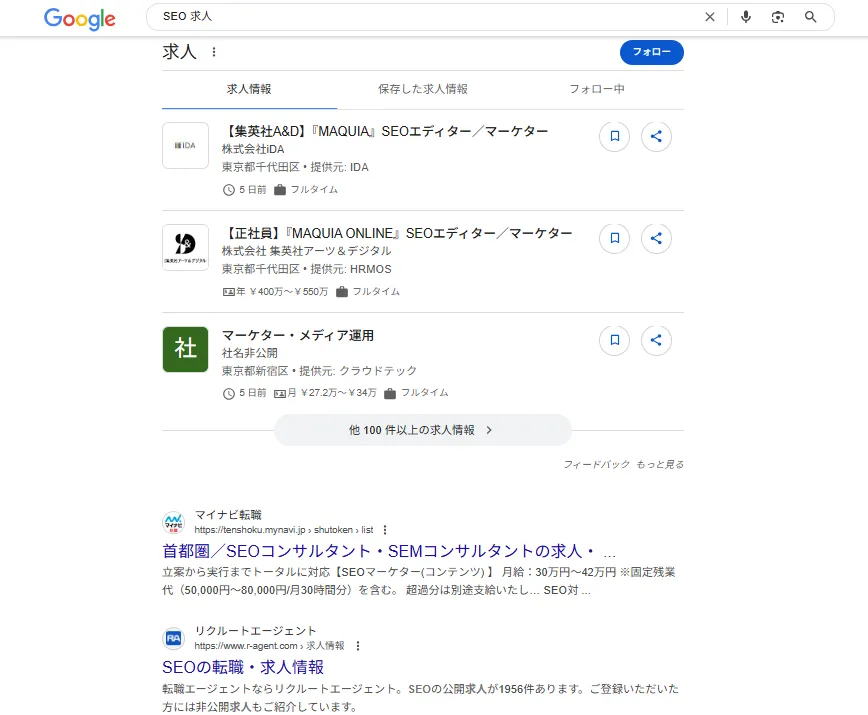Open 首都圏/SEOコンサルタント result title

389,551
